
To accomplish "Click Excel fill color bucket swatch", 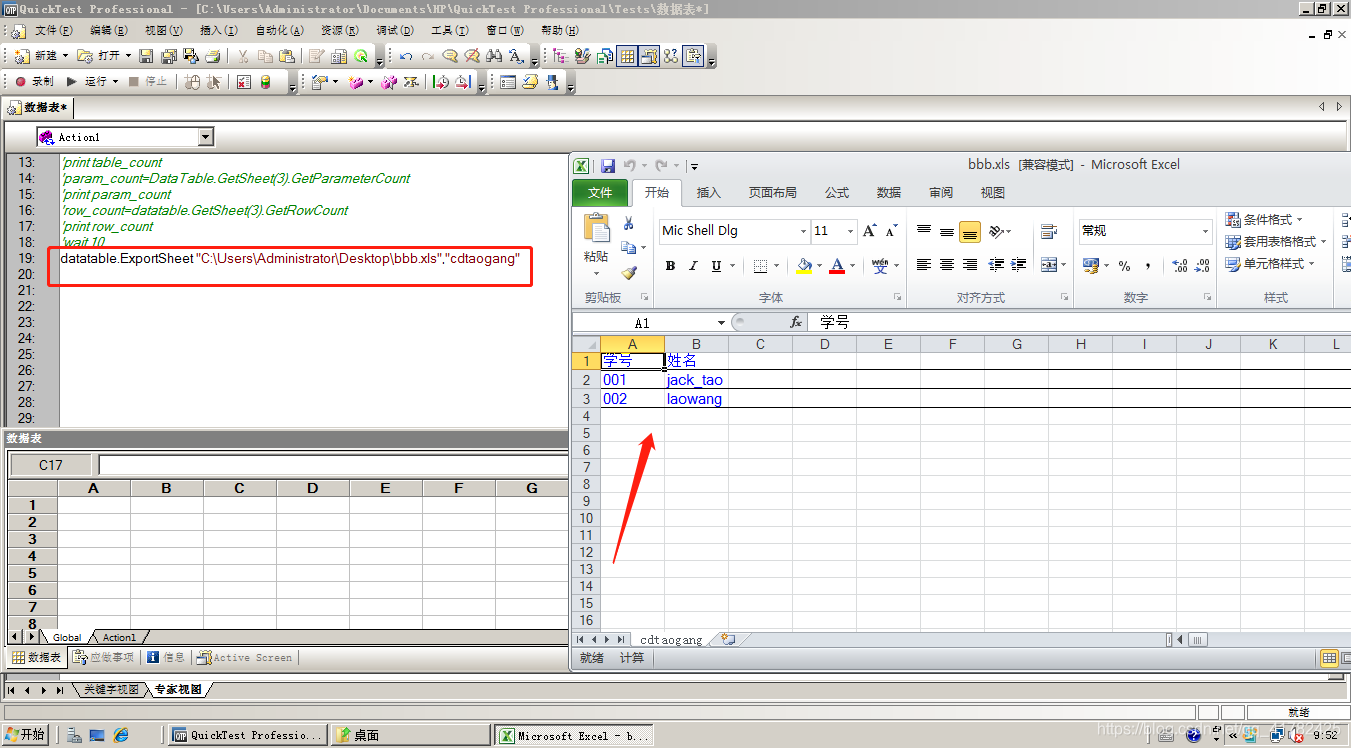I will pyautogui.click(x=803, y=266).
